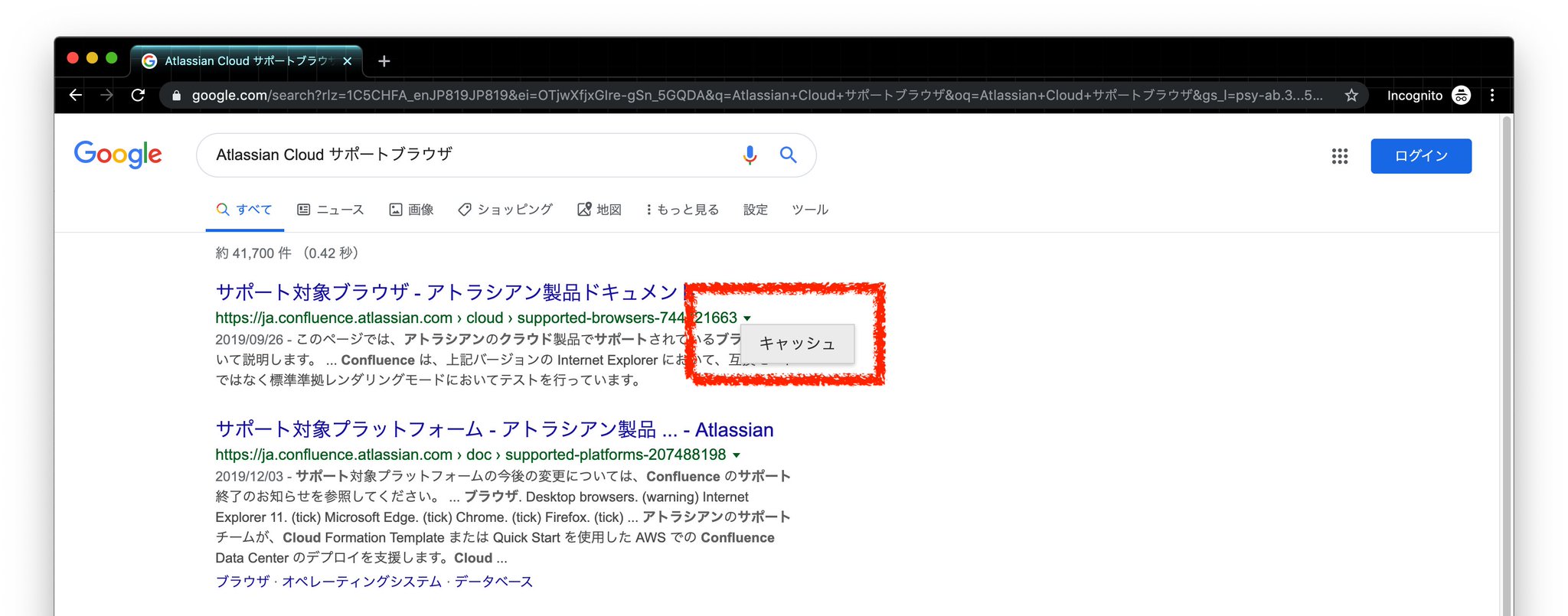Click the 2019/12/03 date in second result
Image resolution: width=1568 pixels, height=616 pixels.
[x=249, y=477]
